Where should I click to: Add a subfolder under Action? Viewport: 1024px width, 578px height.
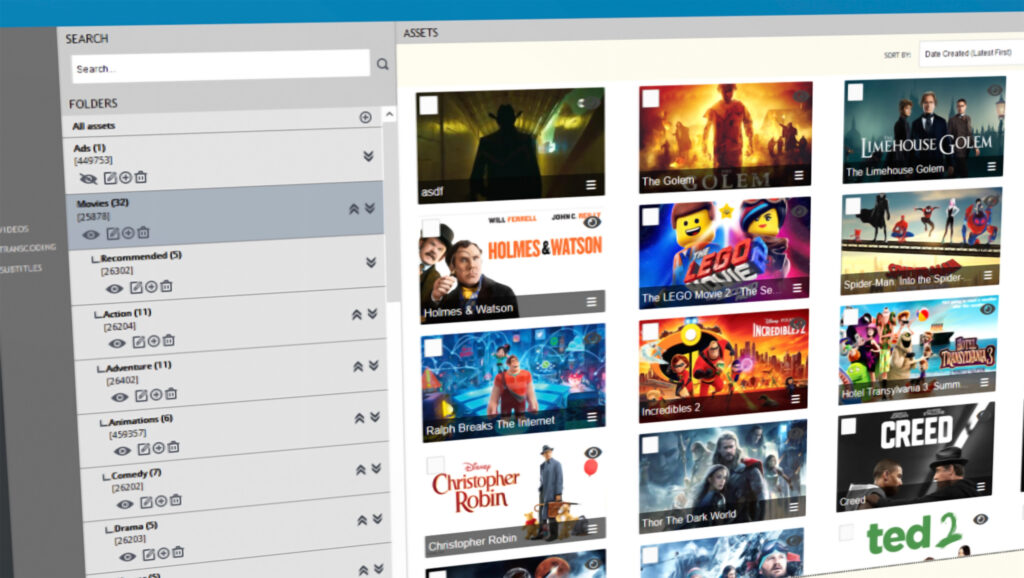pos(153,342)
